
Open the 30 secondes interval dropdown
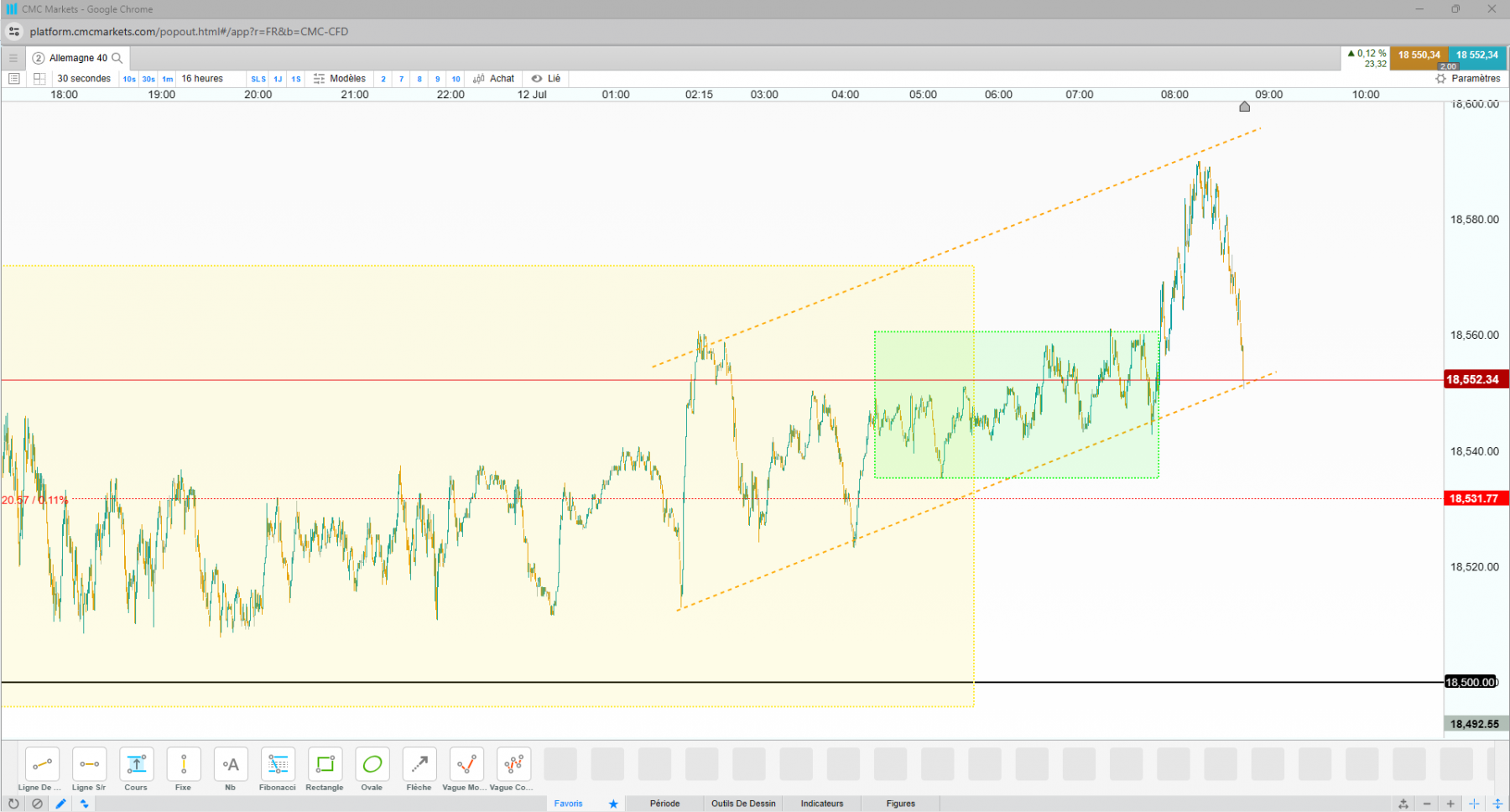[x=84, y=79]
